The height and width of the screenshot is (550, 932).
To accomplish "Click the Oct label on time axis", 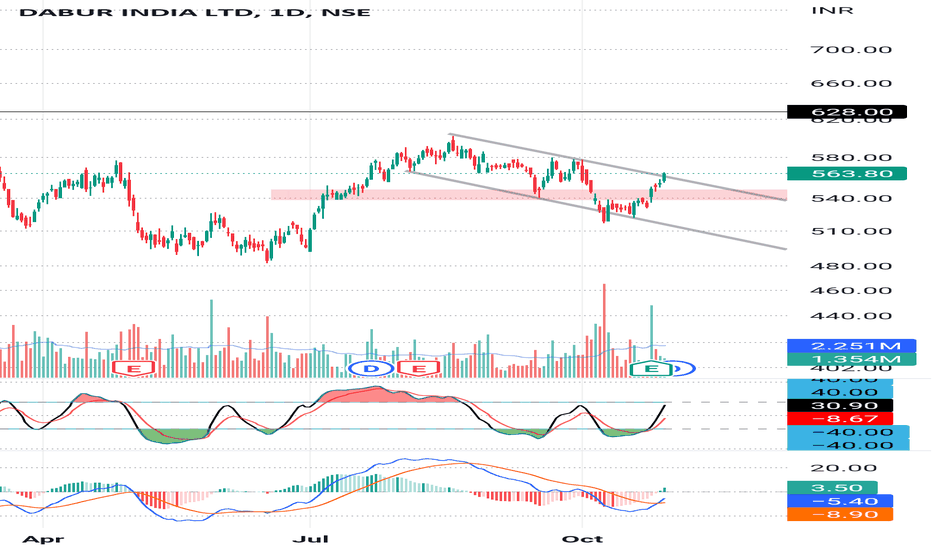I will click(x=582, y=539).
